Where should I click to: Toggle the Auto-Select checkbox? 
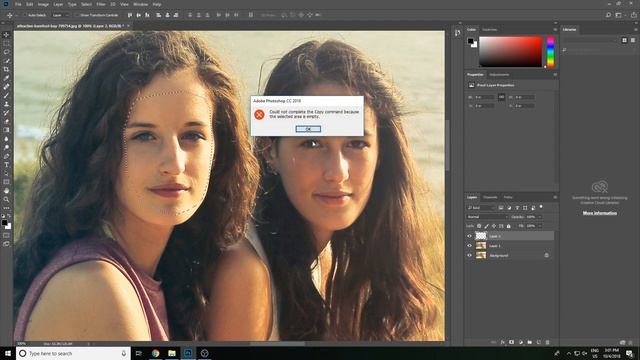click(25, 15)
